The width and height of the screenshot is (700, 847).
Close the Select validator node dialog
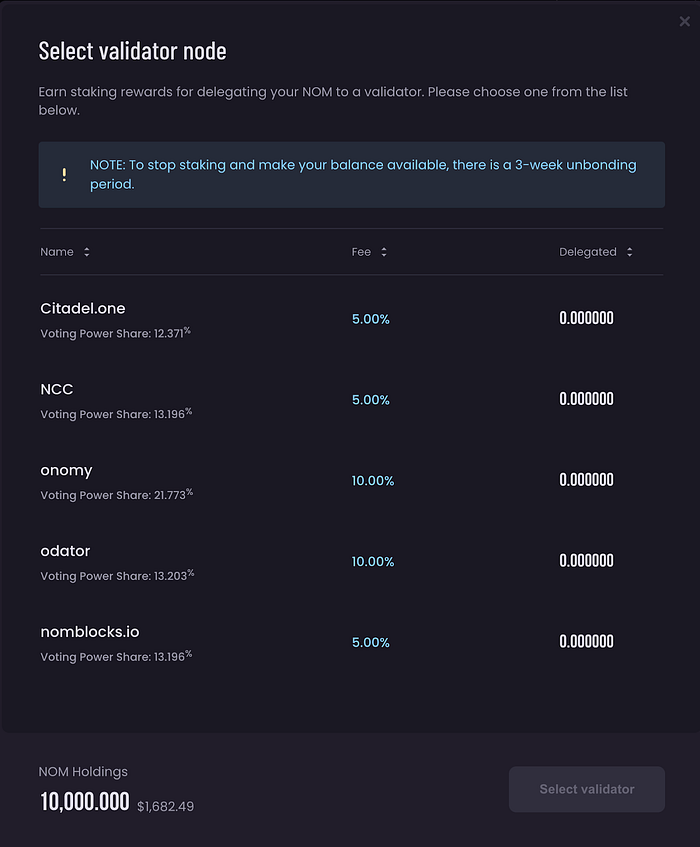[x=685, y=22]
